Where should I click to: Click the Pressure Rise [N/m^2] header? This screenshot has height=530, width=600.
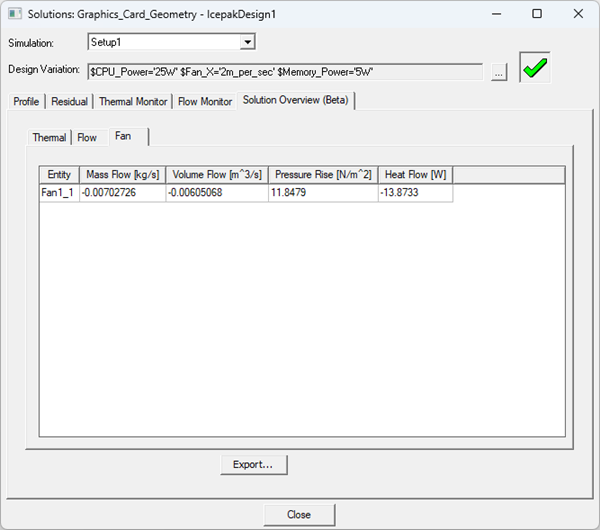click(323, 175)
